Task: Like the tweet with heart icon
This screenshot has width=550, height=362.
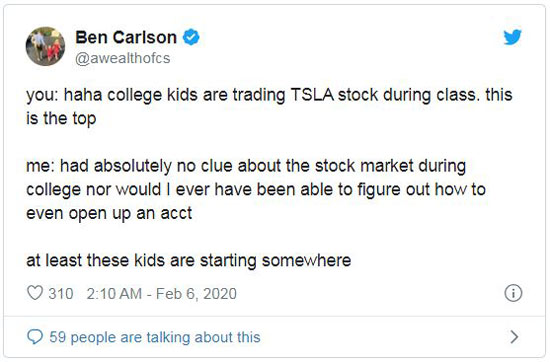Action: point(35,293)
